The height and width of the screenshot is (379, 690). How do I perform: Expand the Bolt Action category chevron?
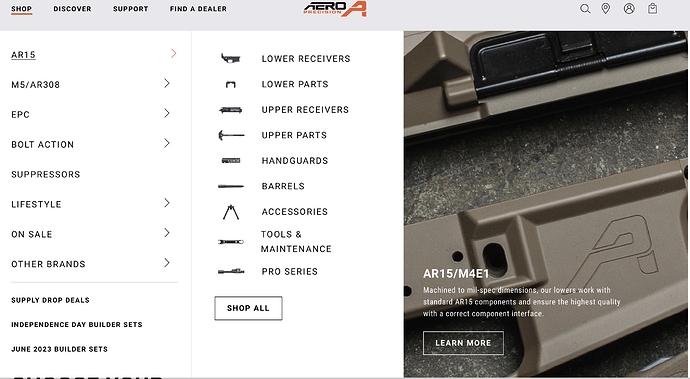point(167,143)
